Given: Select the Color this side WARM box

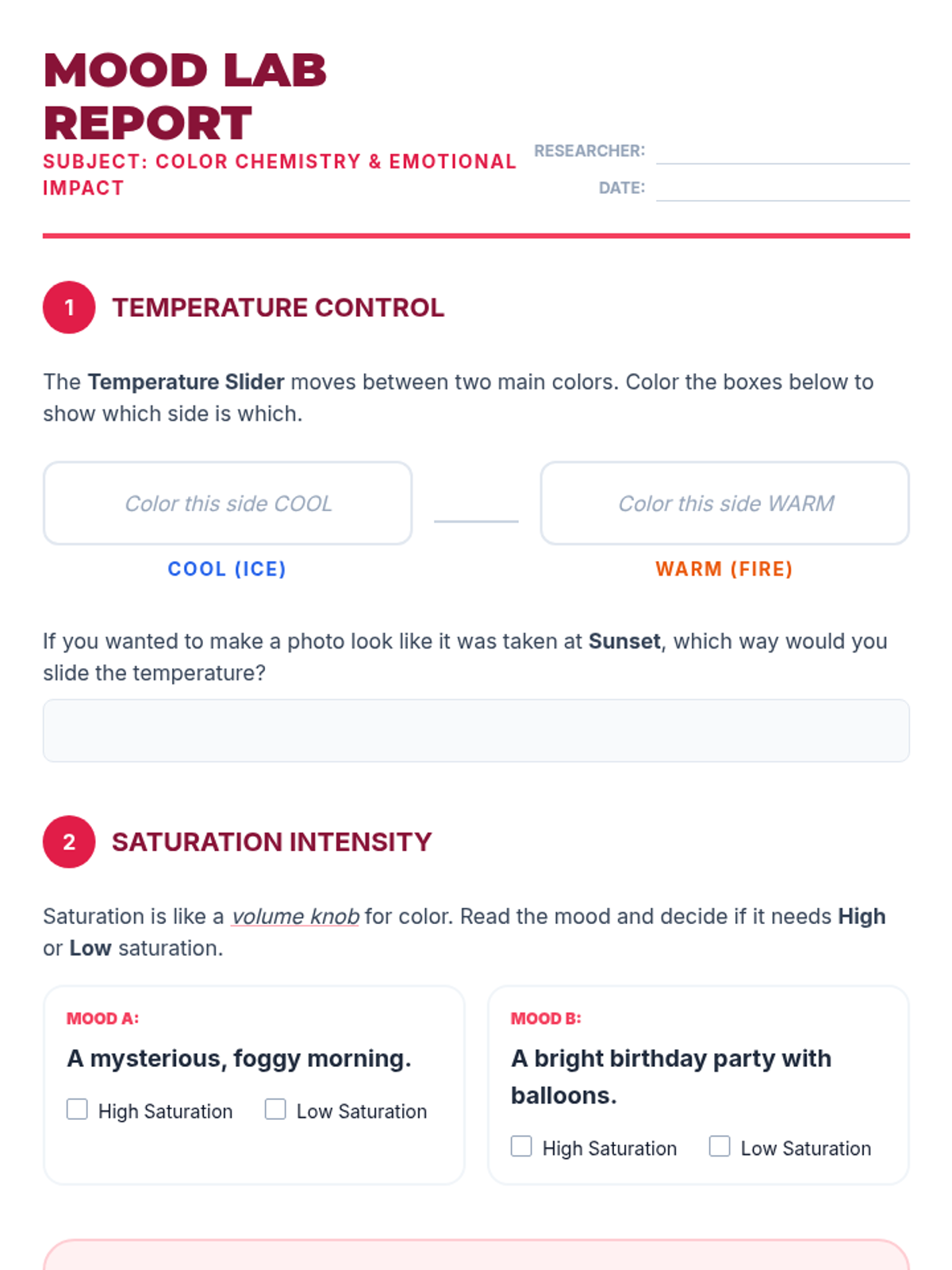Looking at the screenshot, I should pos(725,503).
